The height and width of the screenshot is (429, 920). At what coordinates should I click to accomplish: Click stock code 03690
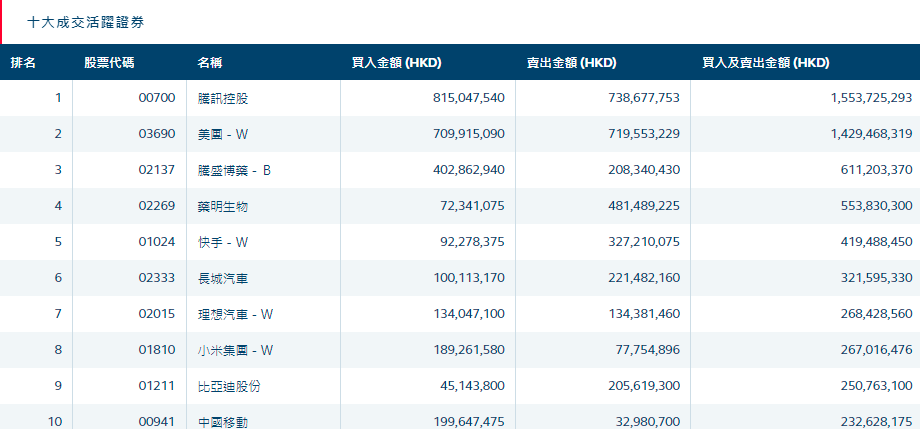click(x=157, y=134)
